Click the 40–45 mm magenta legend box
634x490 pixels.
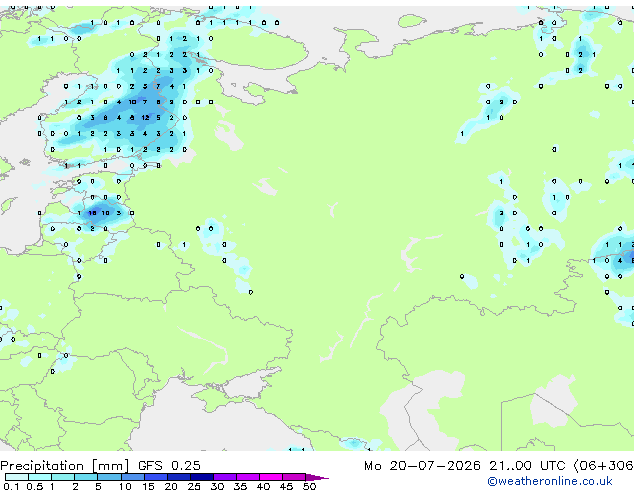click(271, 477)
